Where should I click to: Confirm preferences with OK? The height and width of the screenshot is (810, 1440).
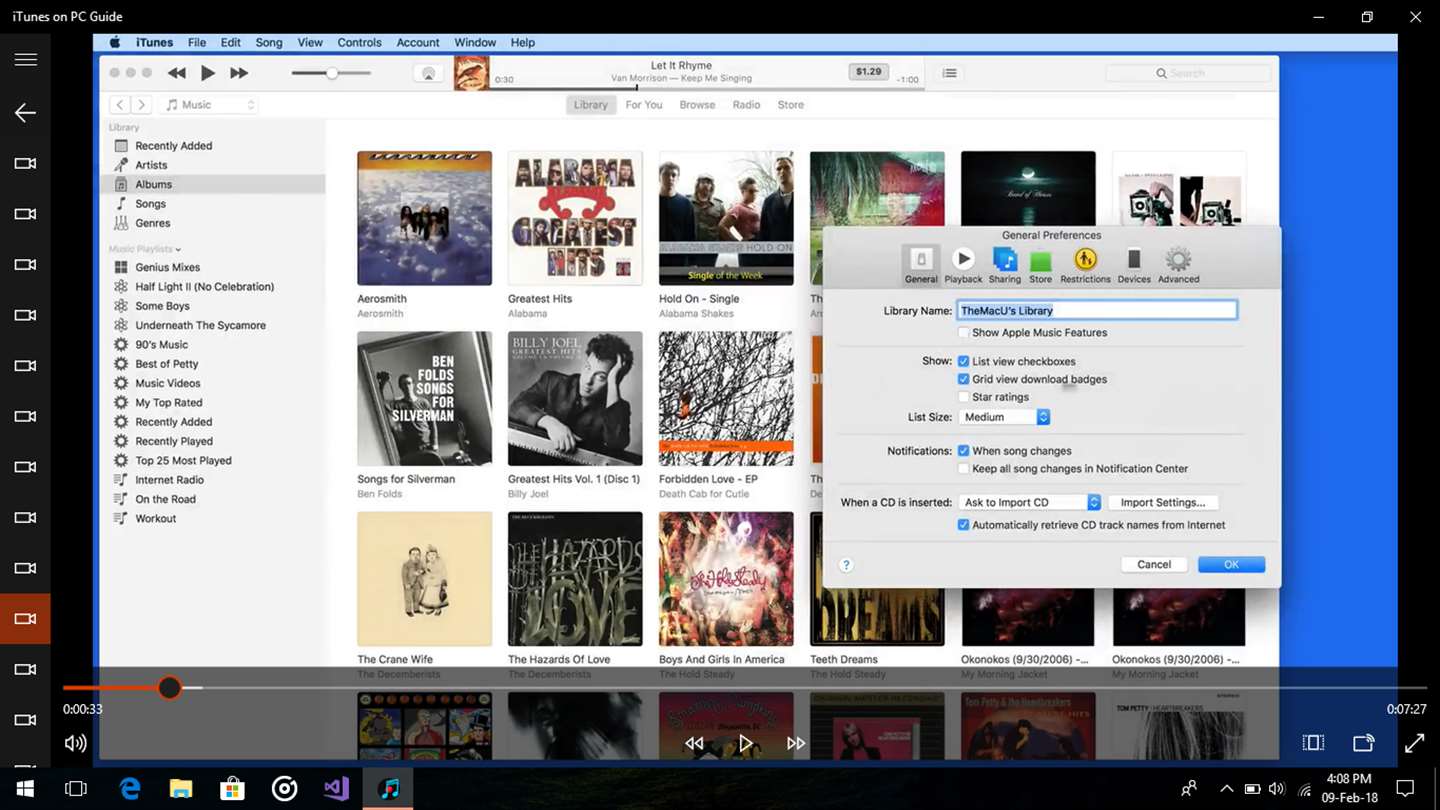point(1231,565)
